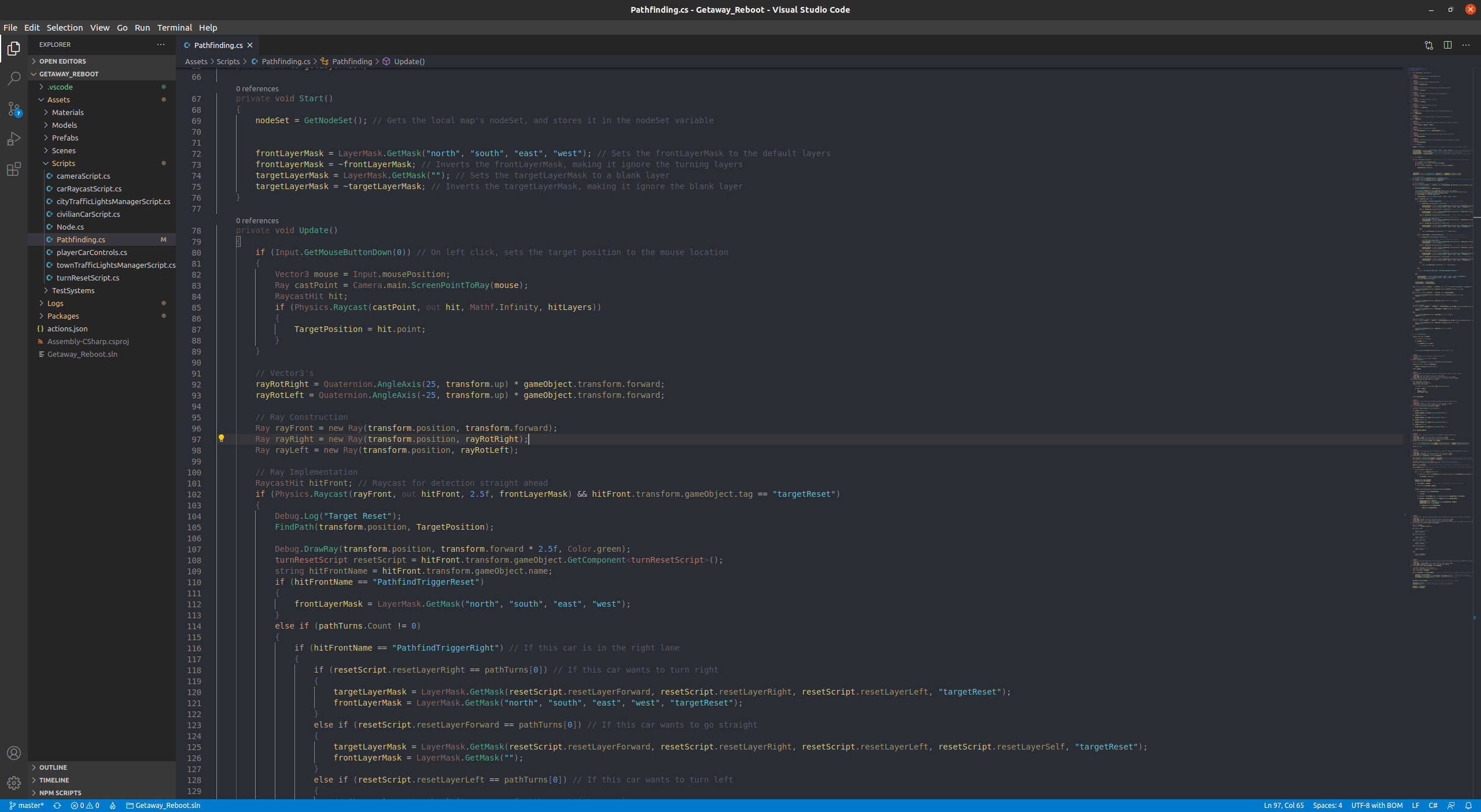Viewport: 1481px width, 812px height.
Task: Open the Search view in activity bar
Action: coord(14,78)
